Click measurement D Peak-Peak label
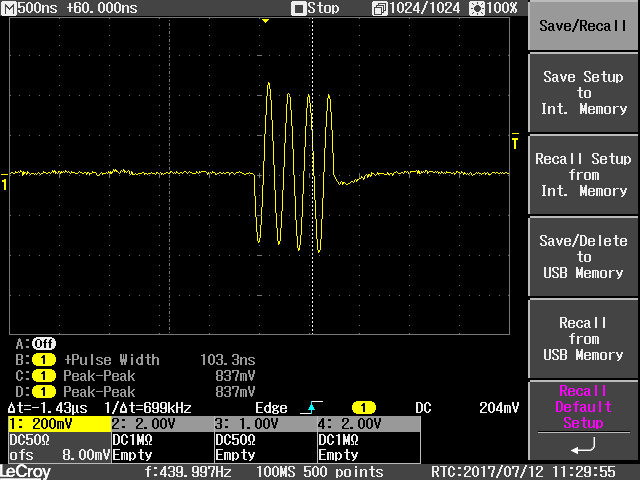640x480 pixels. (99, 392)
